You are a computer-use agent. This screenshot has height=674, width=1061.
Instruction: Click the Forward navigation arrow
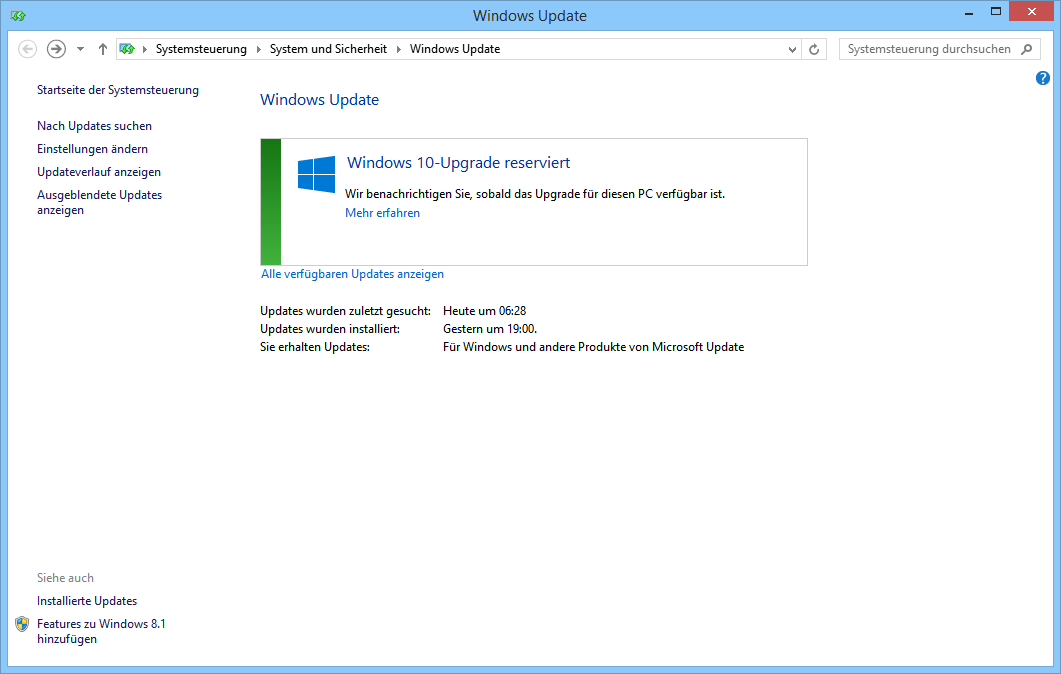coord(56,49)
